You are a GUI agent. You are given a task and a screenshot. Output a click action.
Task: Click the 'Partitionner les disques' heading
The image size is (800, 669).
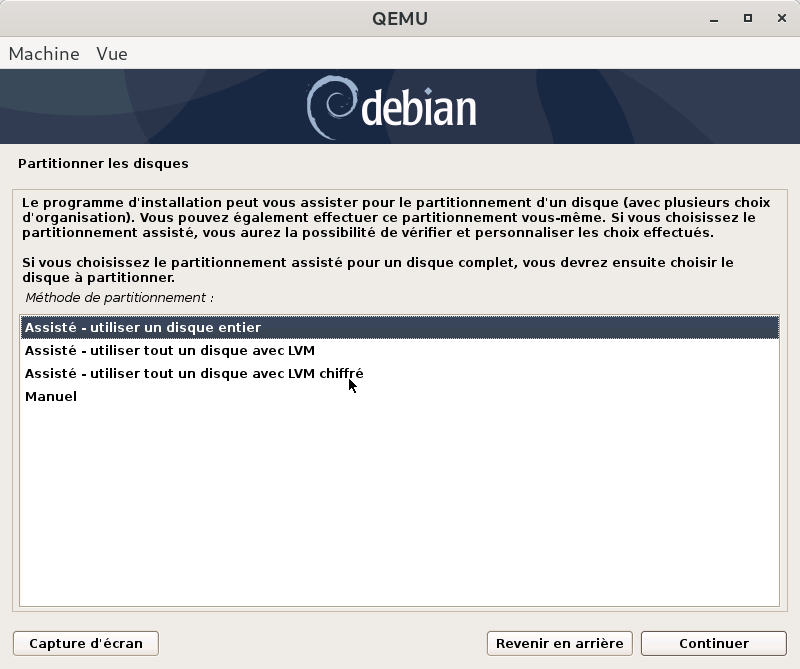(103, 163)
